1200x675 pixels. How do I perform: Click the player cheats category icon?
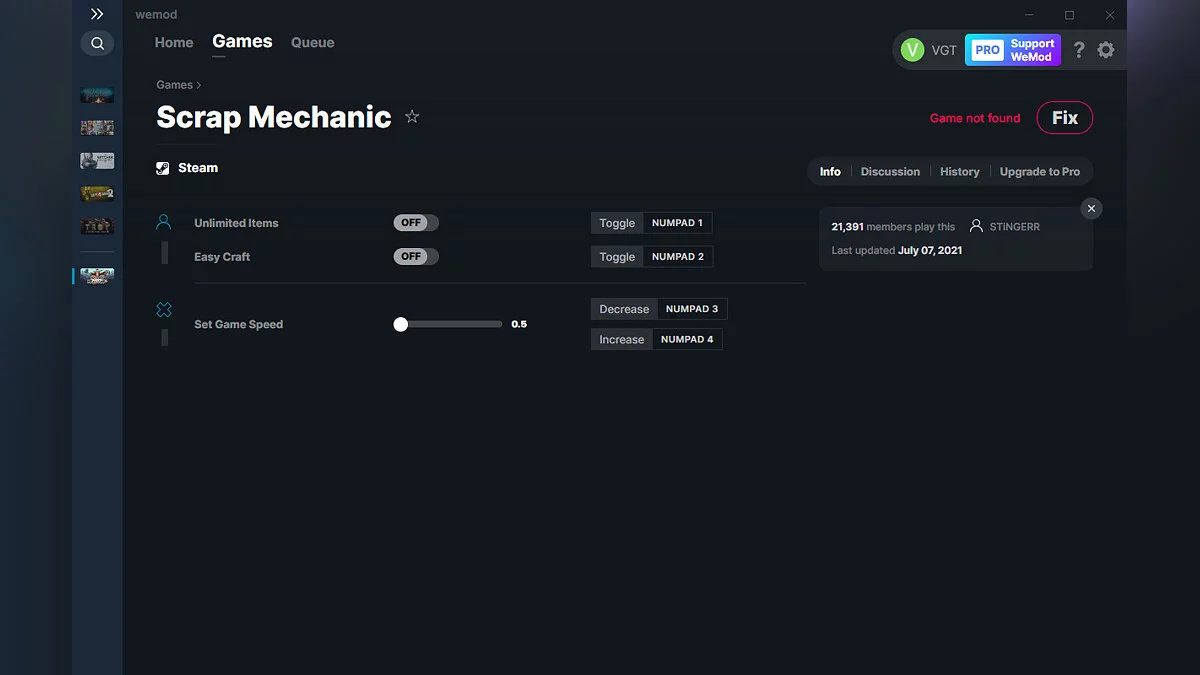(x=164, y=221)
